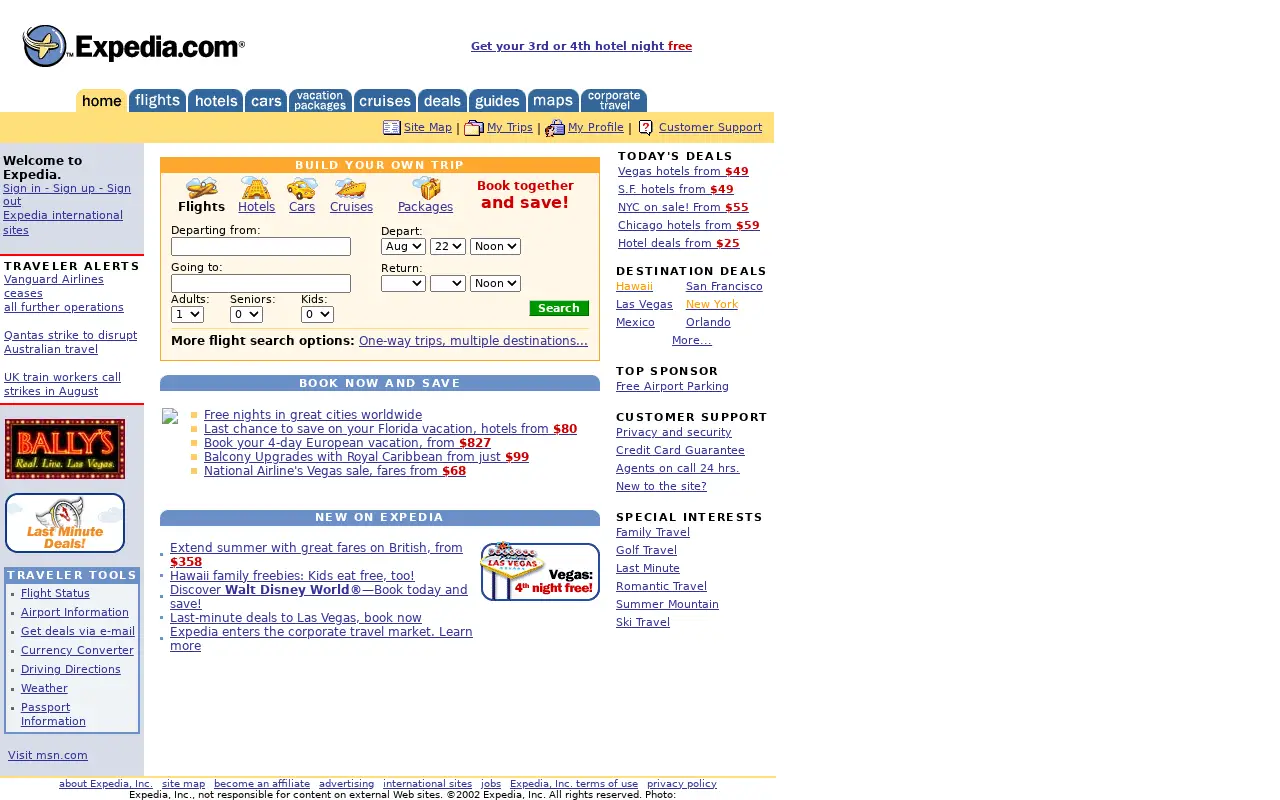Click the My Trips suitcase icon

click(474, 128)
